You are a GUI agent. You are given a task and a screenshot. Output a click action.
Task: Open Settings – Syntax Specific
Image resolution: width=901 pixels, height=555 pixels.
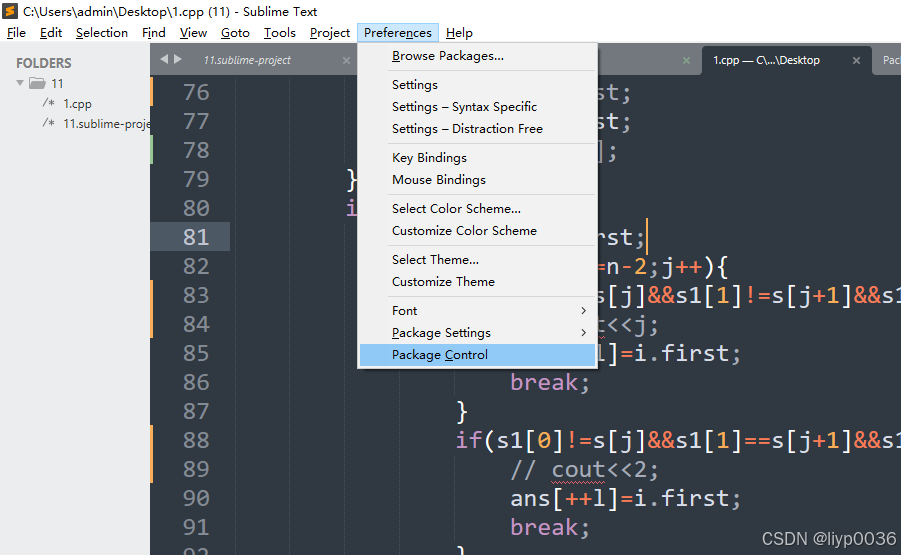(x=478, y=107)
